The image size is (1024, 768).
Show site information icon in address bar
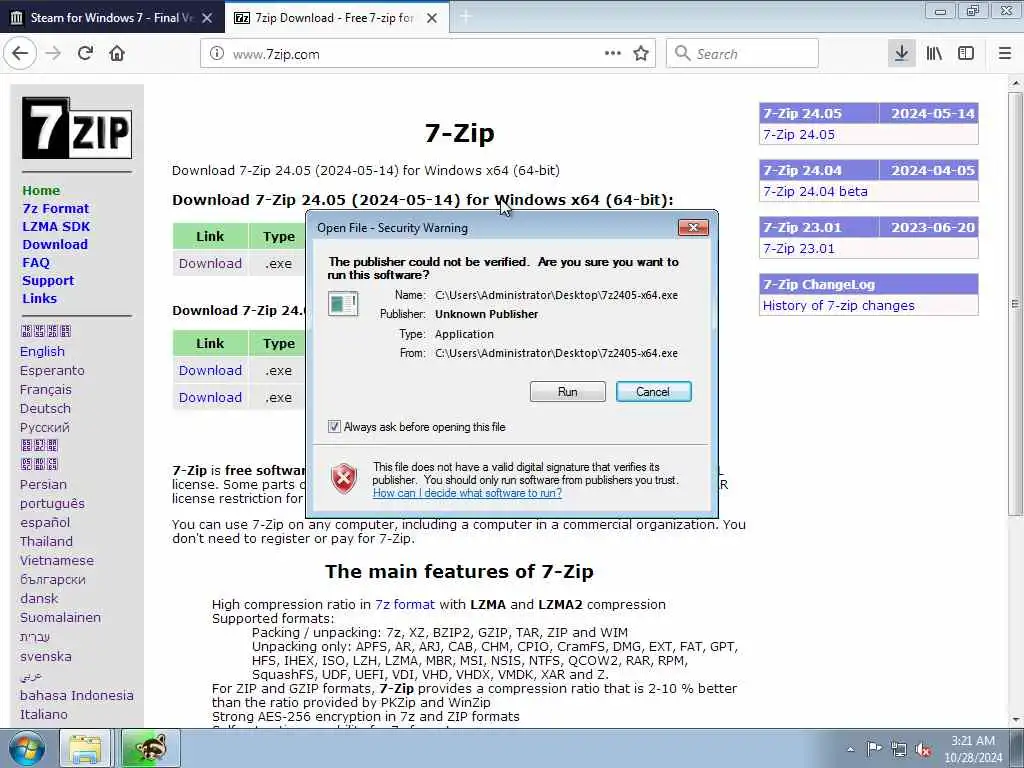[x=217, y=54]
